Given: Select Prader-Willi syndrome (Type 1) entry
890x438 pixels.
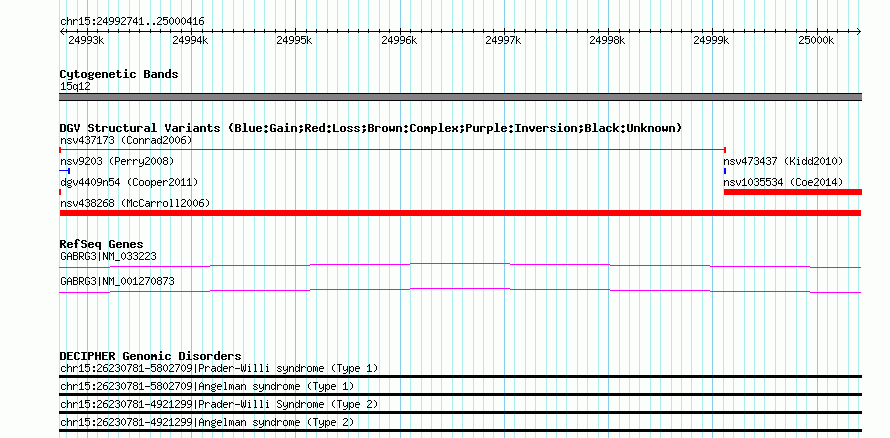Looking at the screenshot, I should [219, 369].
